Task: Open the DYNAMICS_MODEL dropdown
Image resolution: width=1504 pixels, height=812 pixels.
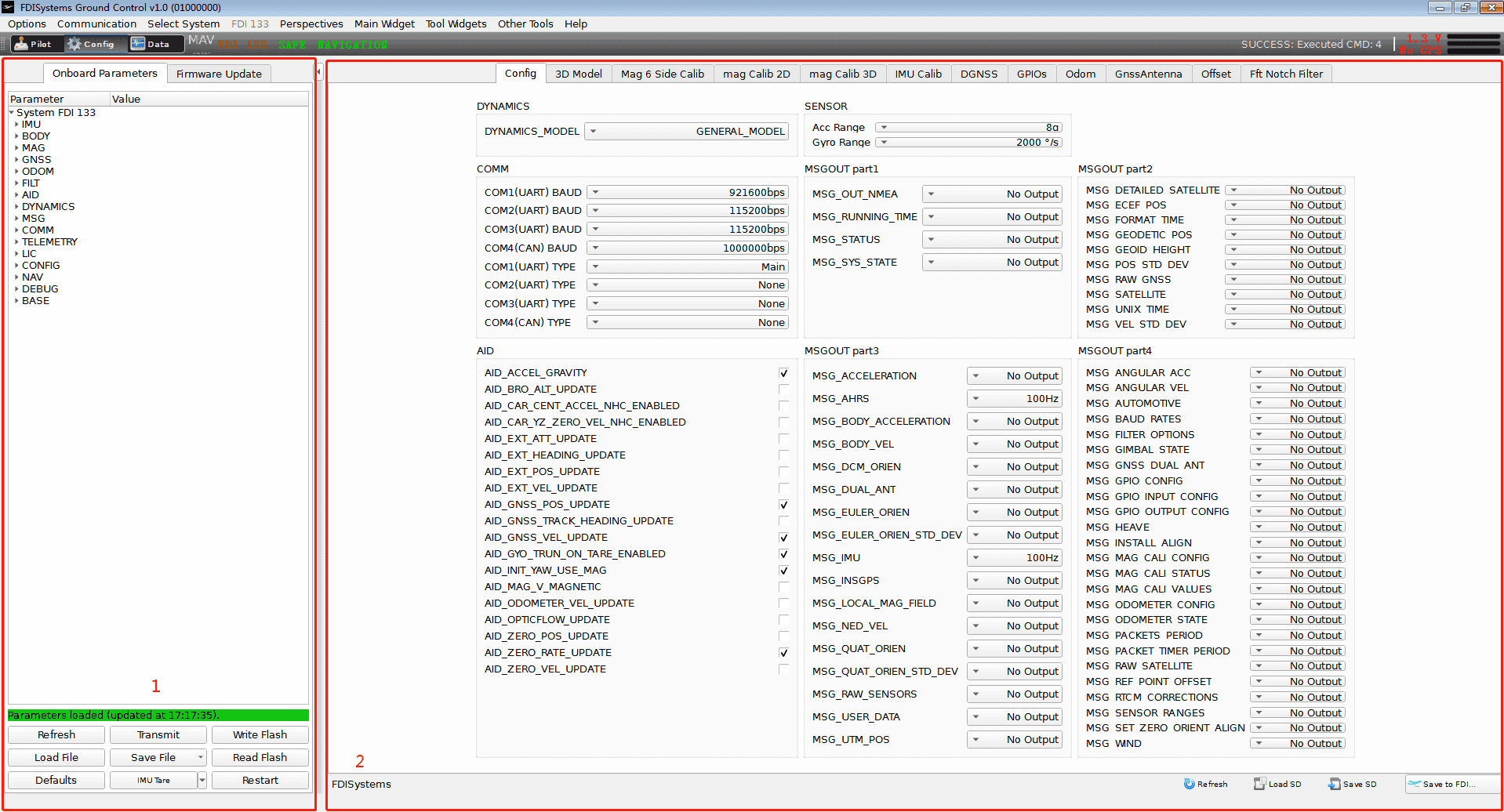Action: click(x=688, y=132)
